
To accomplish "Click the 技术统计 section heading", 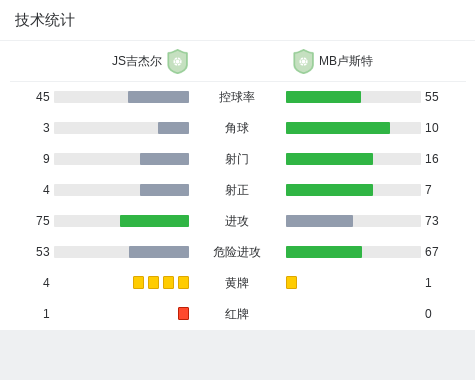I will point(45,20).
